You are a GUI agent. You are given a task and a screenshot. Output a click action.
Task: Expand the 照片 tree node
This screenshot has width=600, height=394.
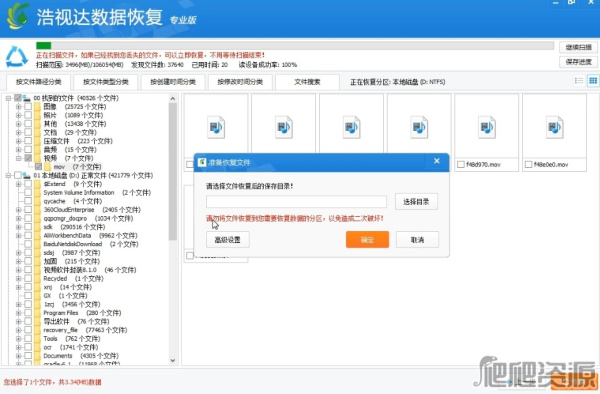(x=18, y=115)
